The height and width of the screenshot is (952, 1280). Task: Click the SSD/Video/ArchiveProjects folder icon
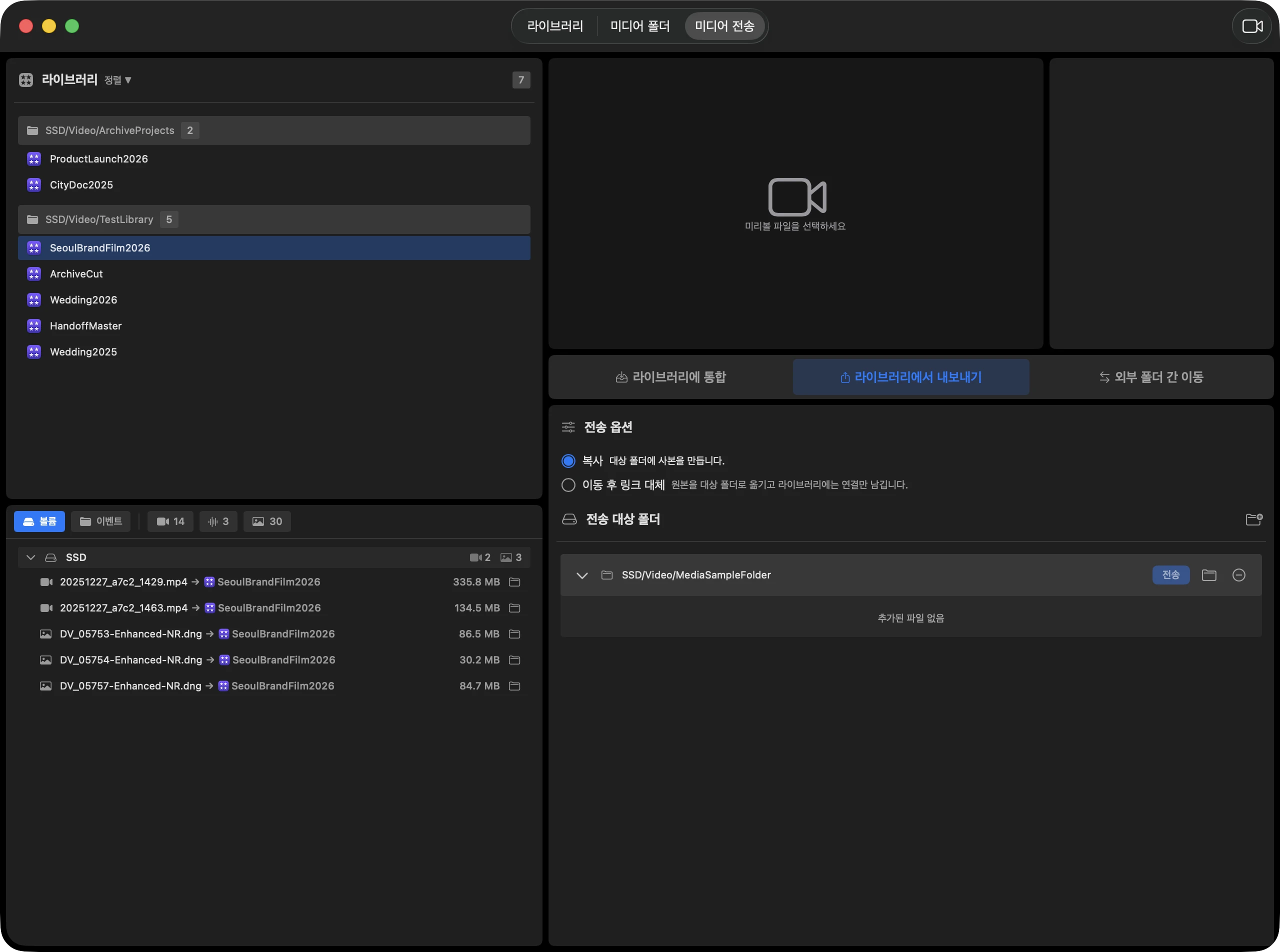tap(33, 131)
